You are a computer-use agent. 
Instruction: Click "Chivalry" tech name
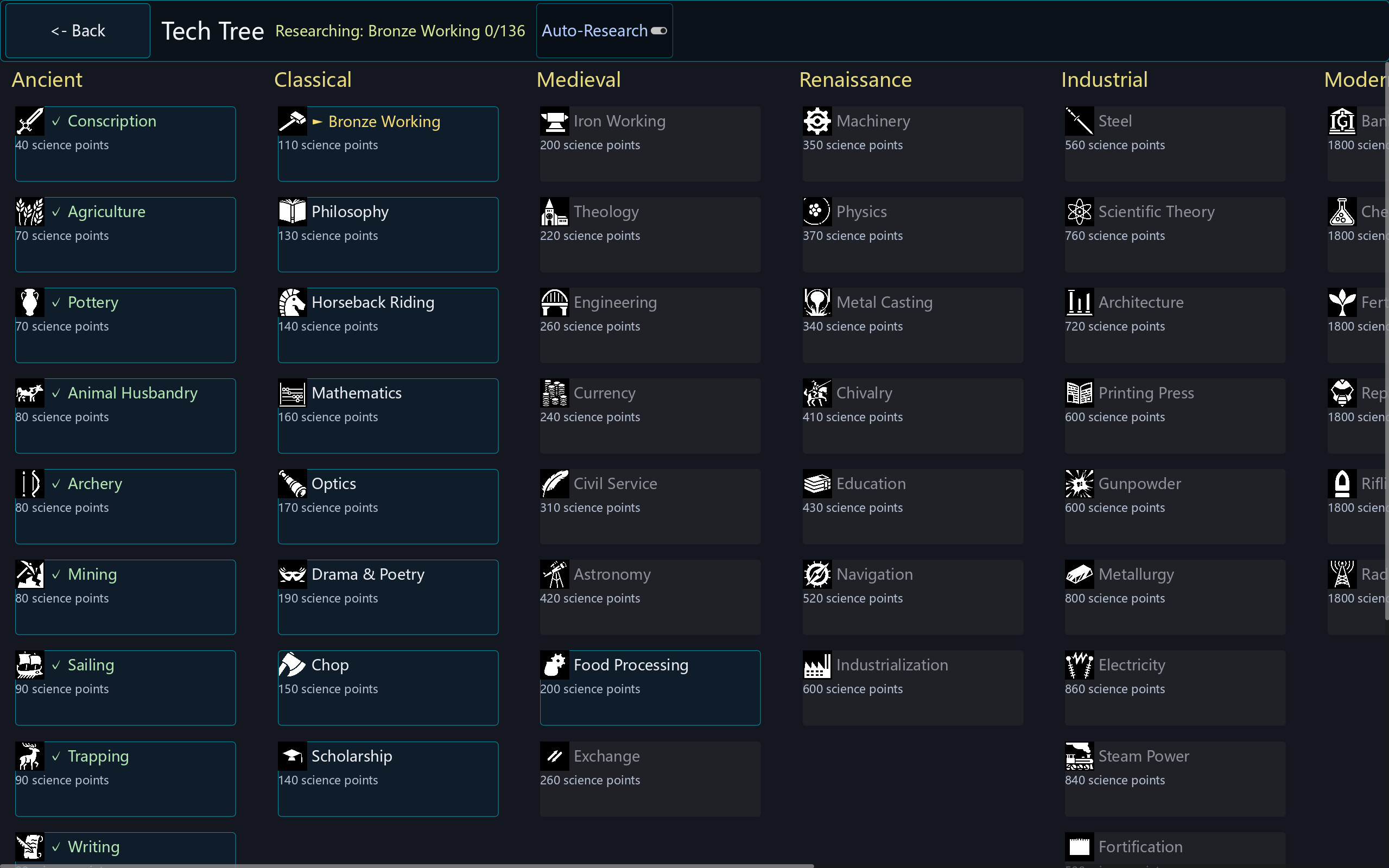(x=865, y=393)
